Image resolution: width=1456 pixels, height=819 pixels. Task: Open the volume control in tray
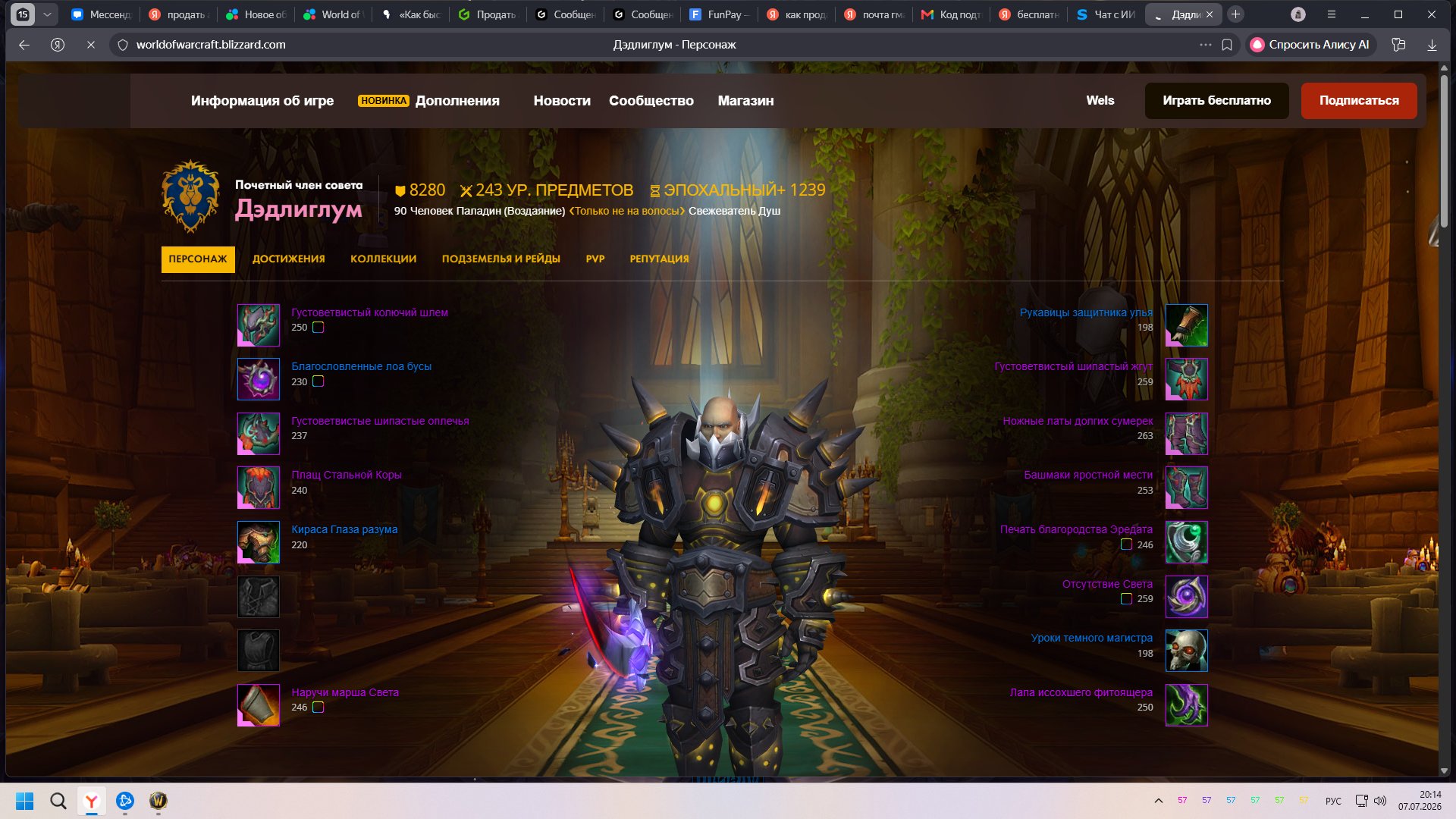click(1380, 801)
